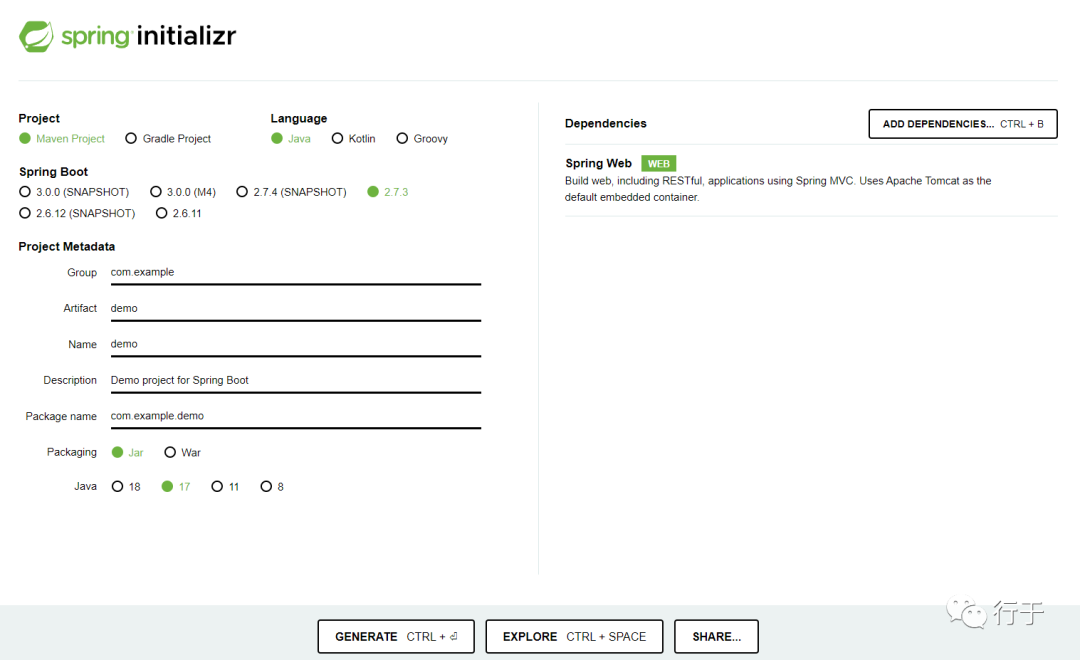Click the Spring Initializr leaf logo
The height and width of the screenshot is (660, 1080).
coord(37,36)
